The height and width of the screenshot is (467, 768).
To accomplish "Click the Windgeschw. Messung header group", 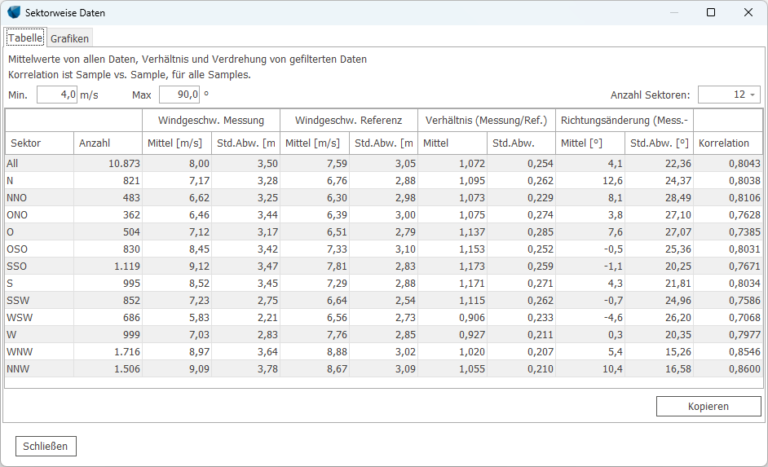I will point(211,120).
